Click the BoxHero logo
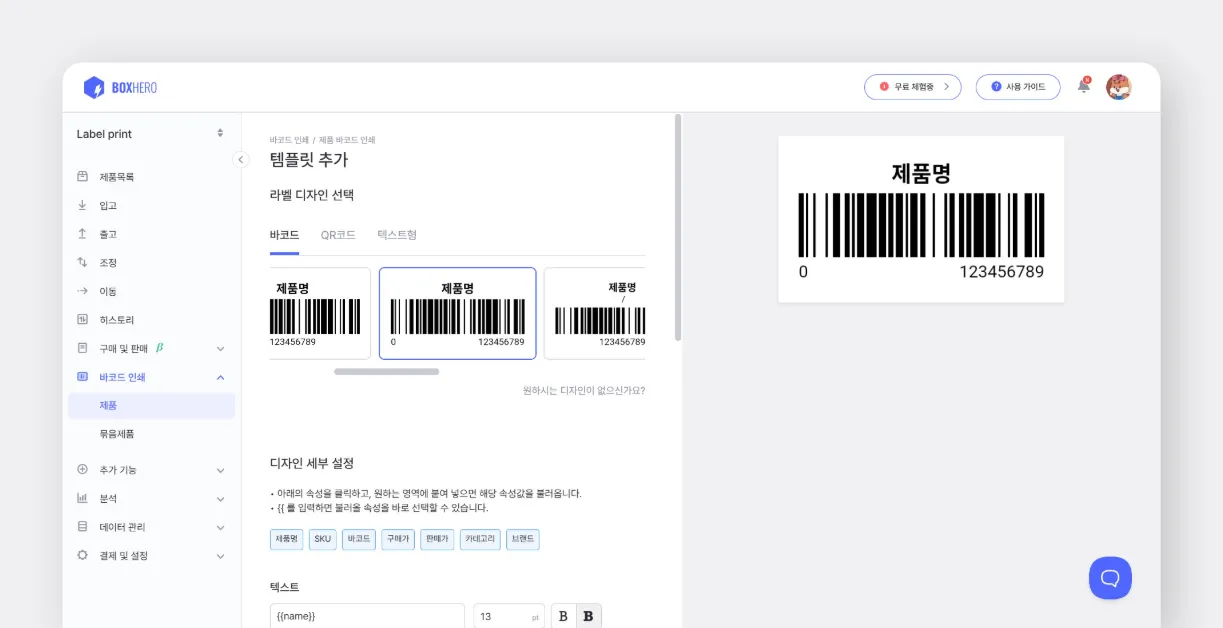This screenshot has width=1223, height=628. 118,87
